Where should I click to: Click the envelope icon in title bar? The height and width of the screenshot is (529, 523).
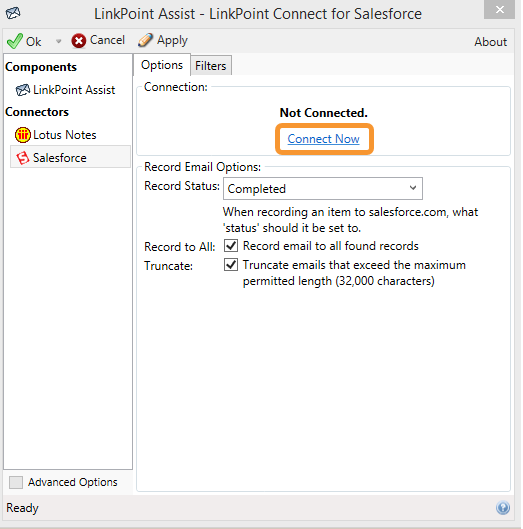coord(13,13)
